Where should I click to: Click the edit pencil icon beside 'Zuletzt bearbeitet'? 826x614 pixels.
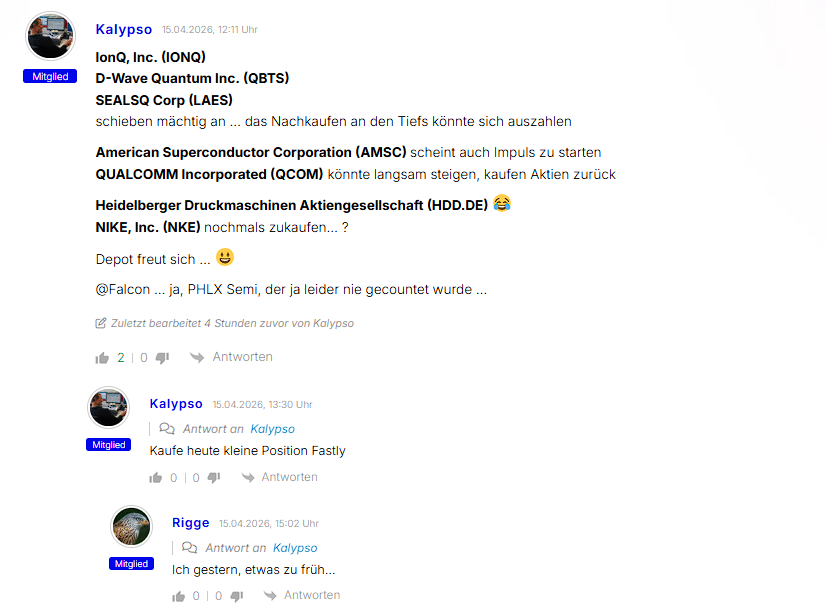(101, 323)
